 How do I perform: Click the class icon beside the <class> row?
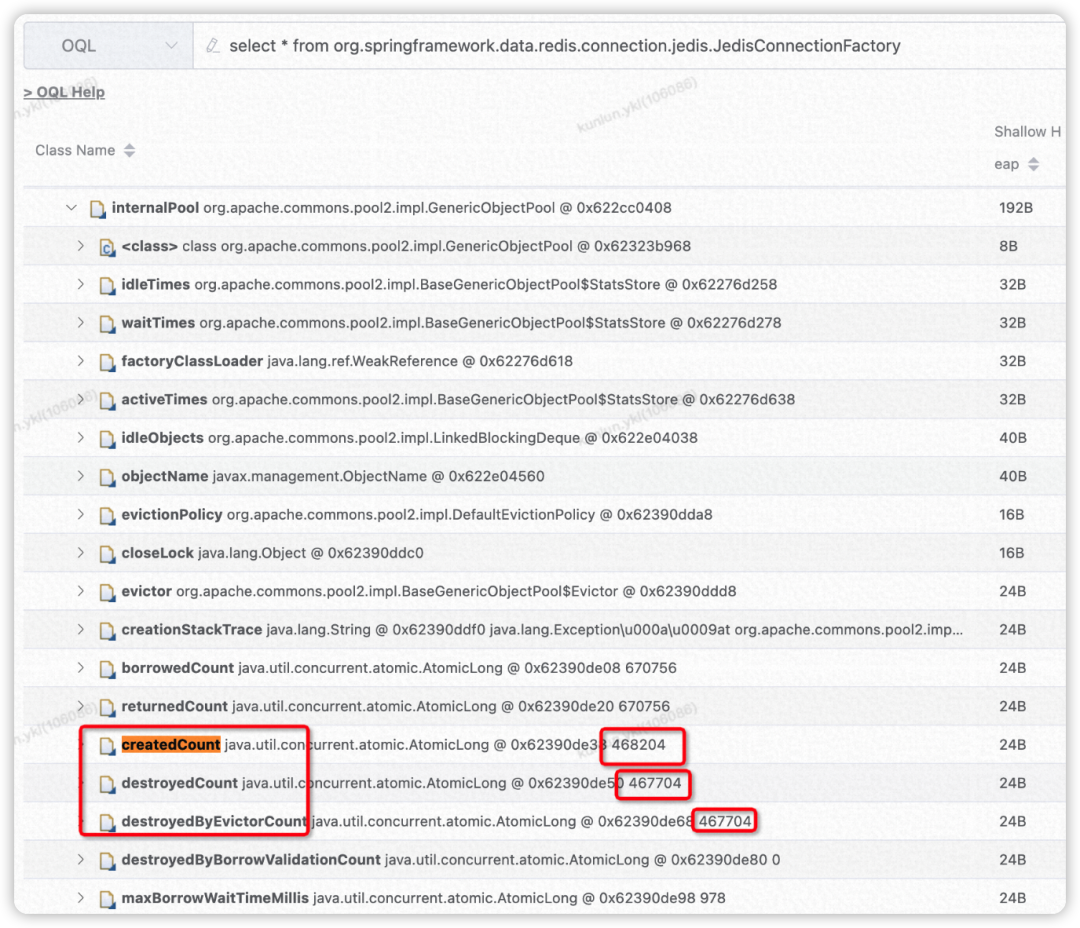(x=107, y=247)
